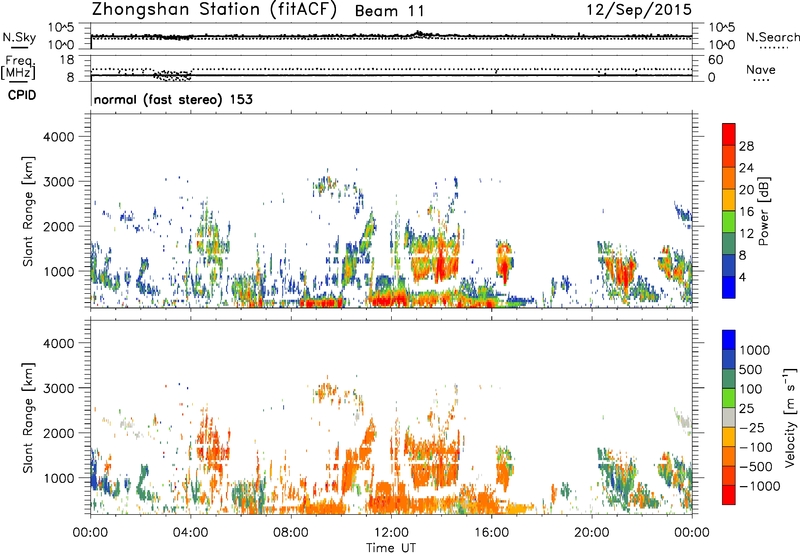Viewport: 800px width, 554px height.
Task: Click the '18' frequency axis tick
Action: (67, 60)
